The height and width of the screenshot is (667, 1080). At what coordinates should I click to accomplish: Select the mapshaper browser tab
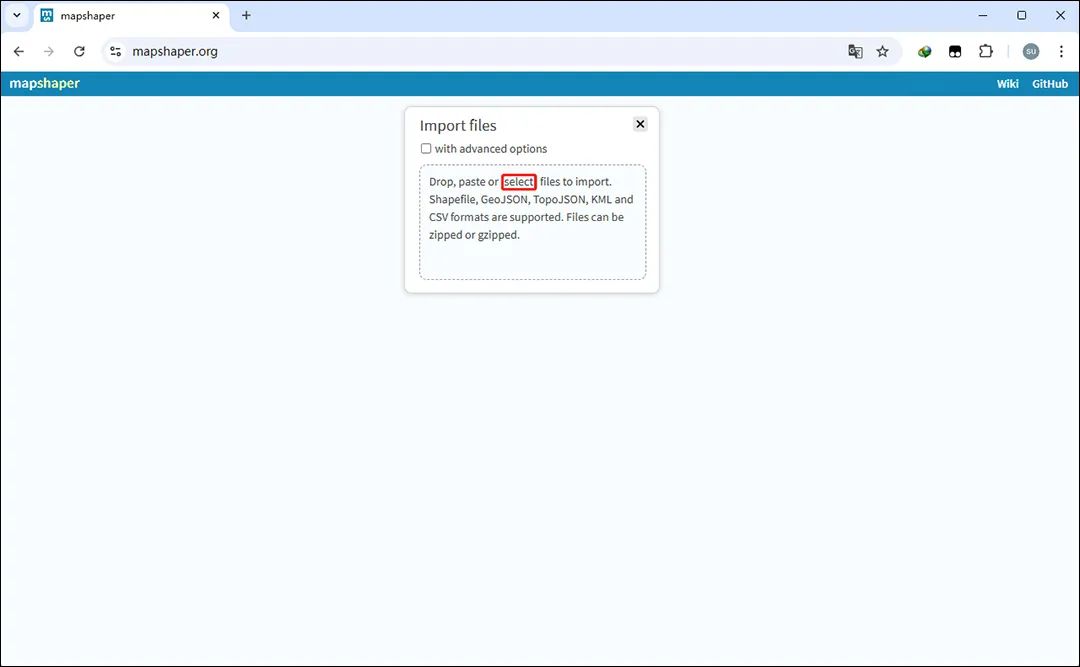point(131,16)
